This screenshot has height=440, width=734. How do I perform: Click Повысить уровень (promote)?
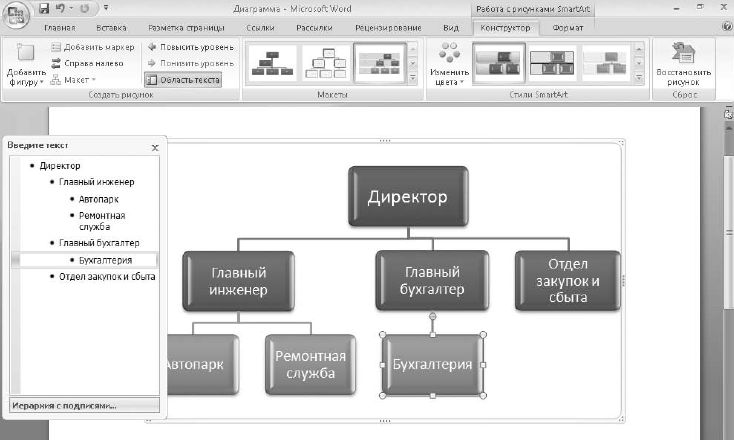[191, 47]
